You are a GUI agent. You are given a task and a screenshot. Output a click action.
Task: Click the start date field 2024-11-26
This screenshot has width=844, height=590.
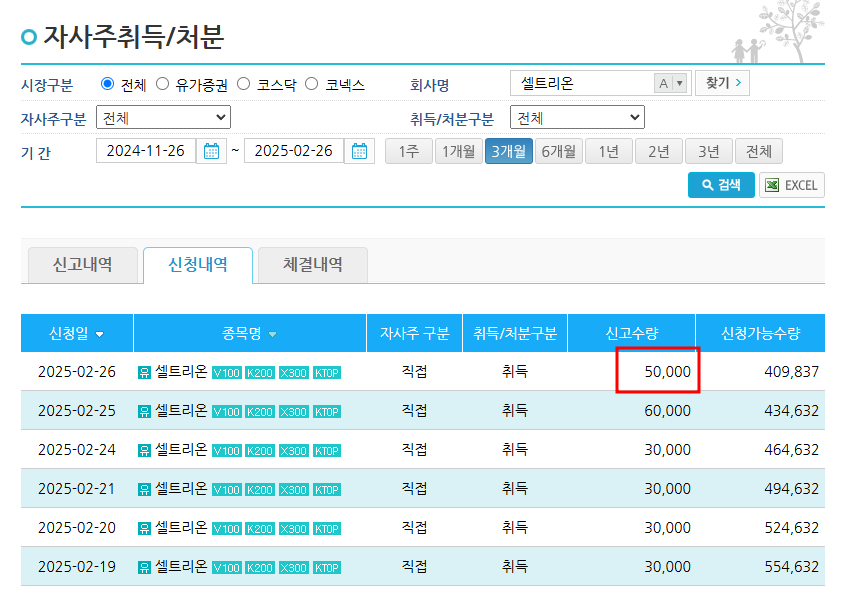pyautogui.click(x=146, y=151)
